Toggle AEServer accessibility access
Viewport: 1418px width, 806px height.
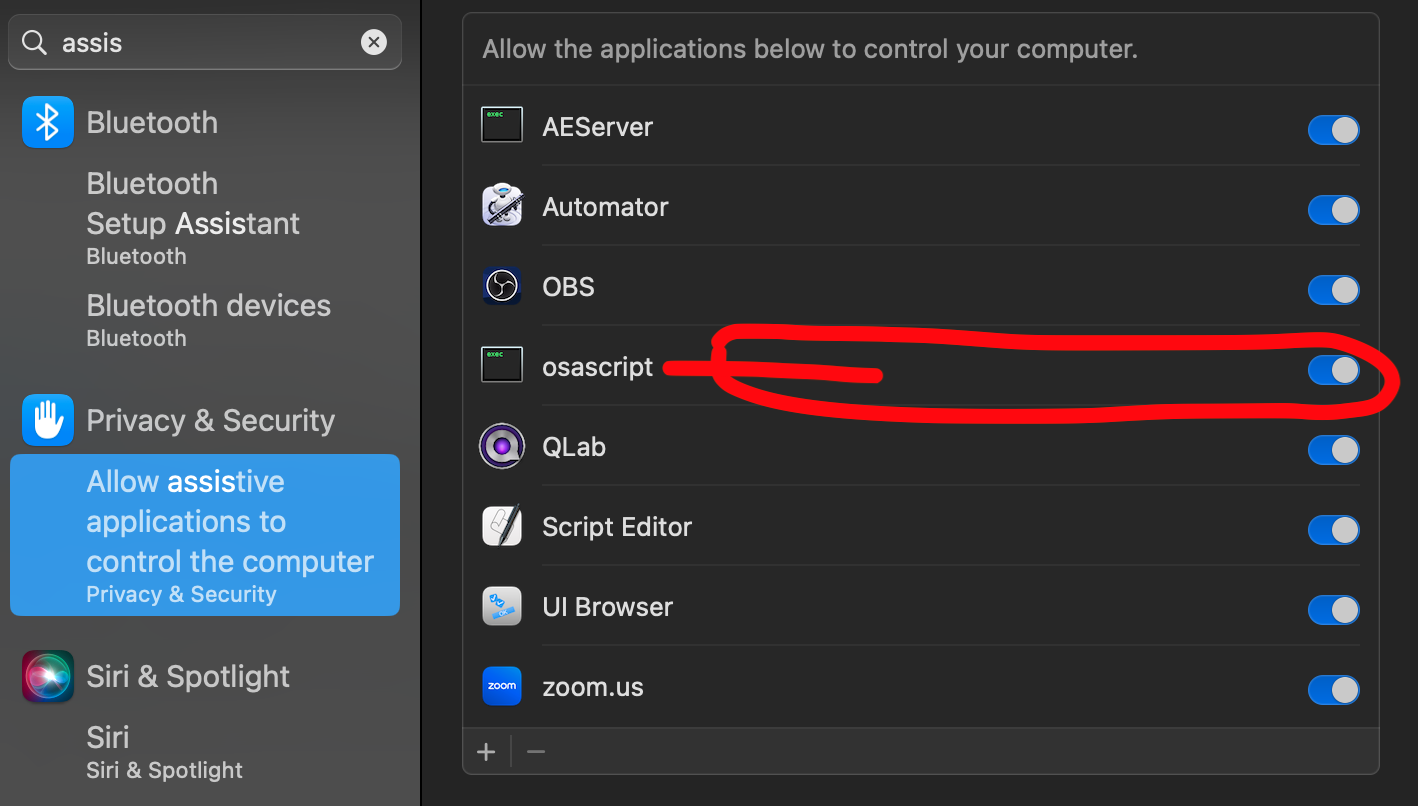(1333, 130)
